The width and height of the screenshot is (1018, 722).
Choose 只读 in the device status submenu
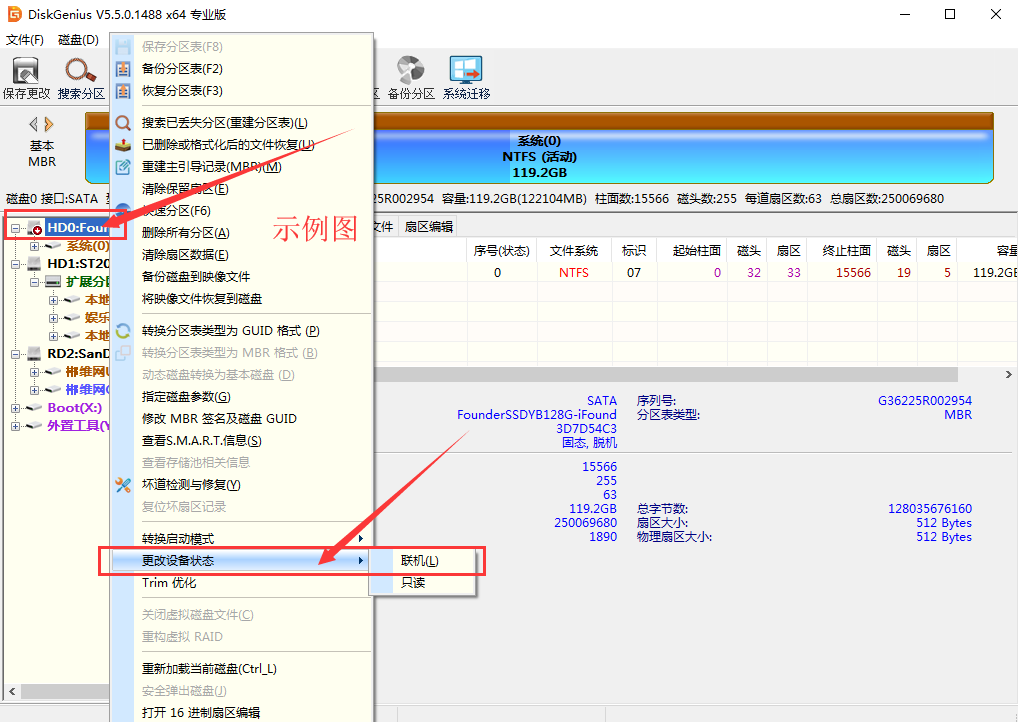[413, 583]
